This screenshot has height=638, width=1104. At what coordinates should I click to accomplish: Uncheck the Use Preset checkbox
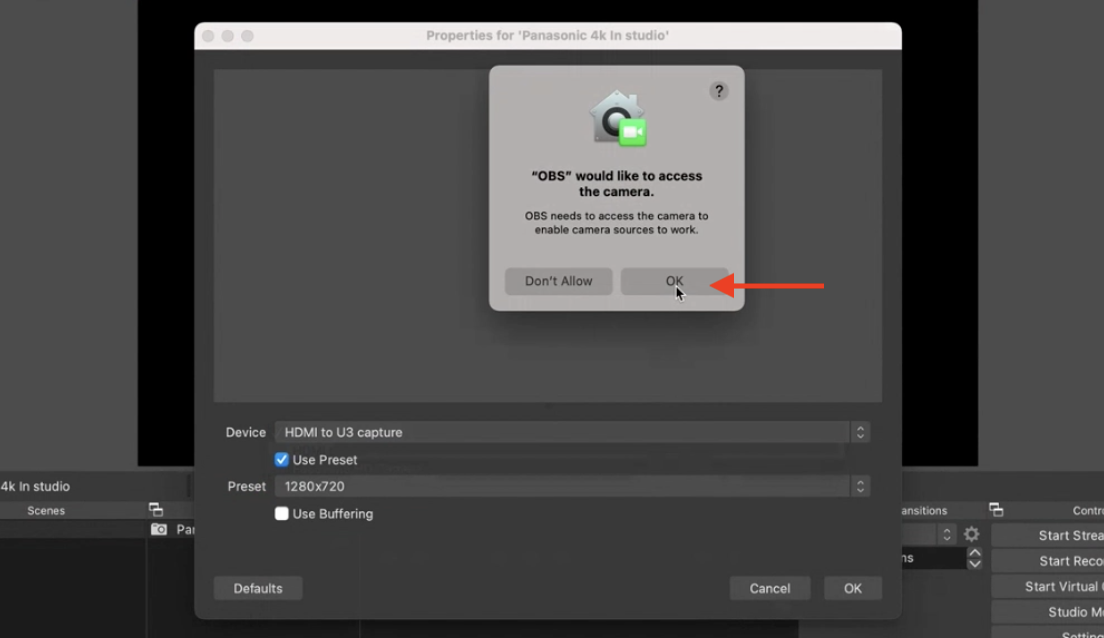click(282, 460)
